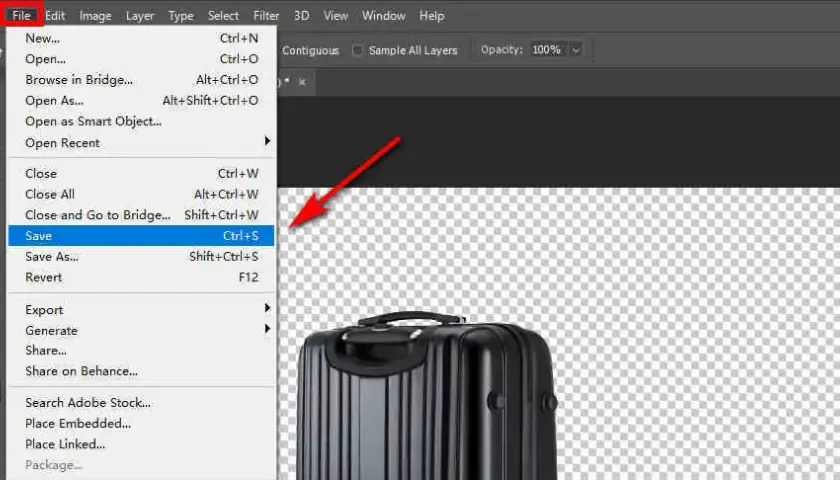The image size is (840, 480).
Task: Open the Edit menu
Action: coord(55,16)
